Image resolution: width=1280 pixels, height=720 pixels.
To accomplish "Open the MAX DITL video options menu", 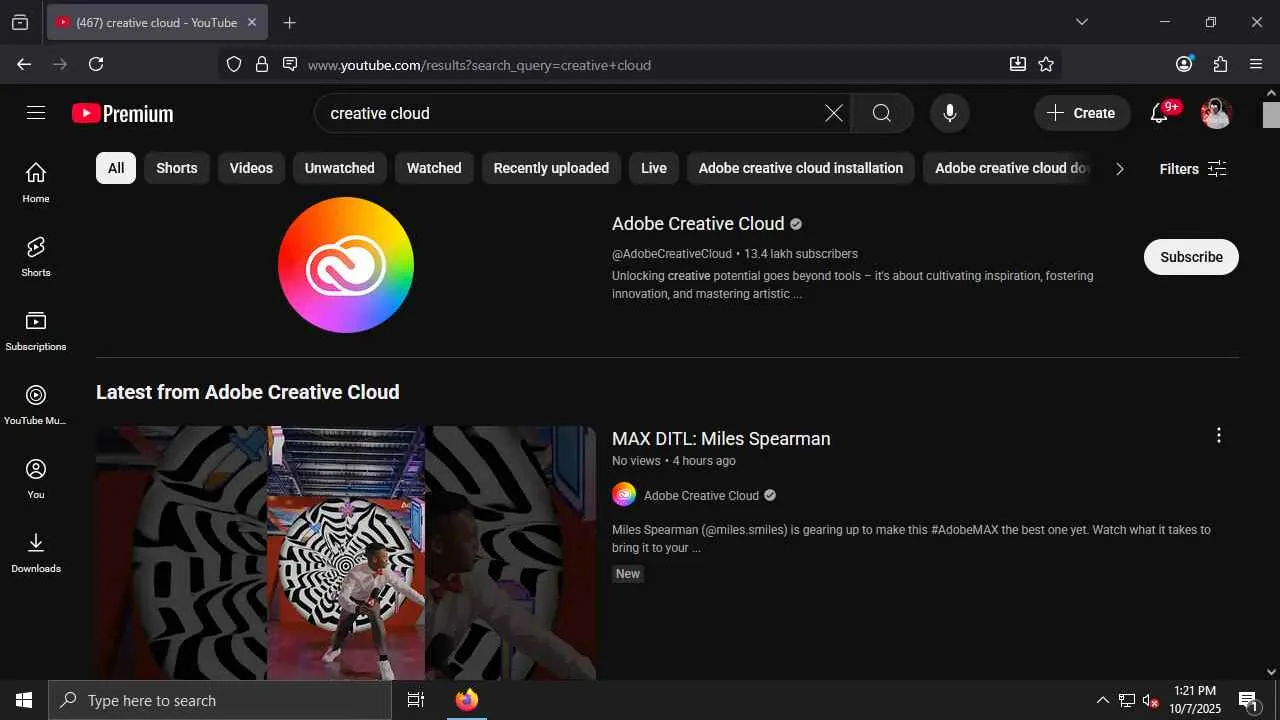I will tap(1218, 435).
